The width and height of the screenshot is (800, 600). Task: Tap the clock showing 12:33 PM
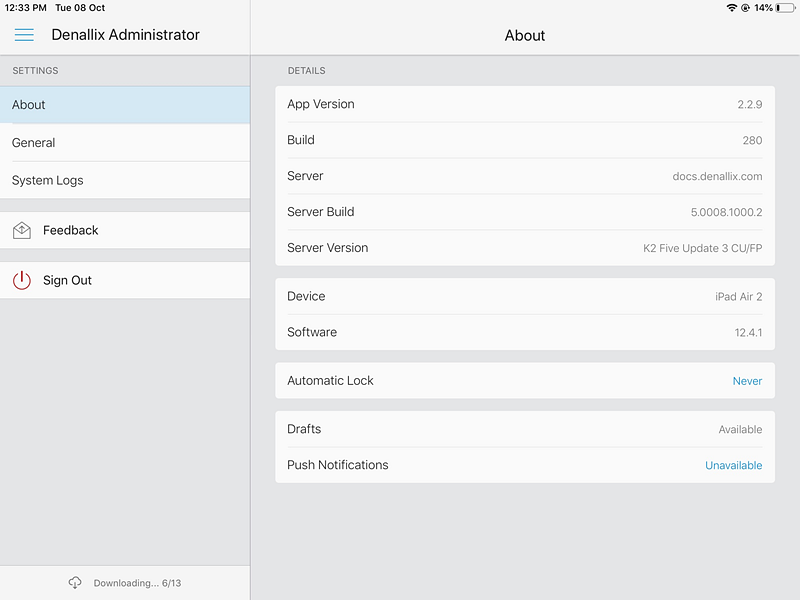(x=26, y=8)
